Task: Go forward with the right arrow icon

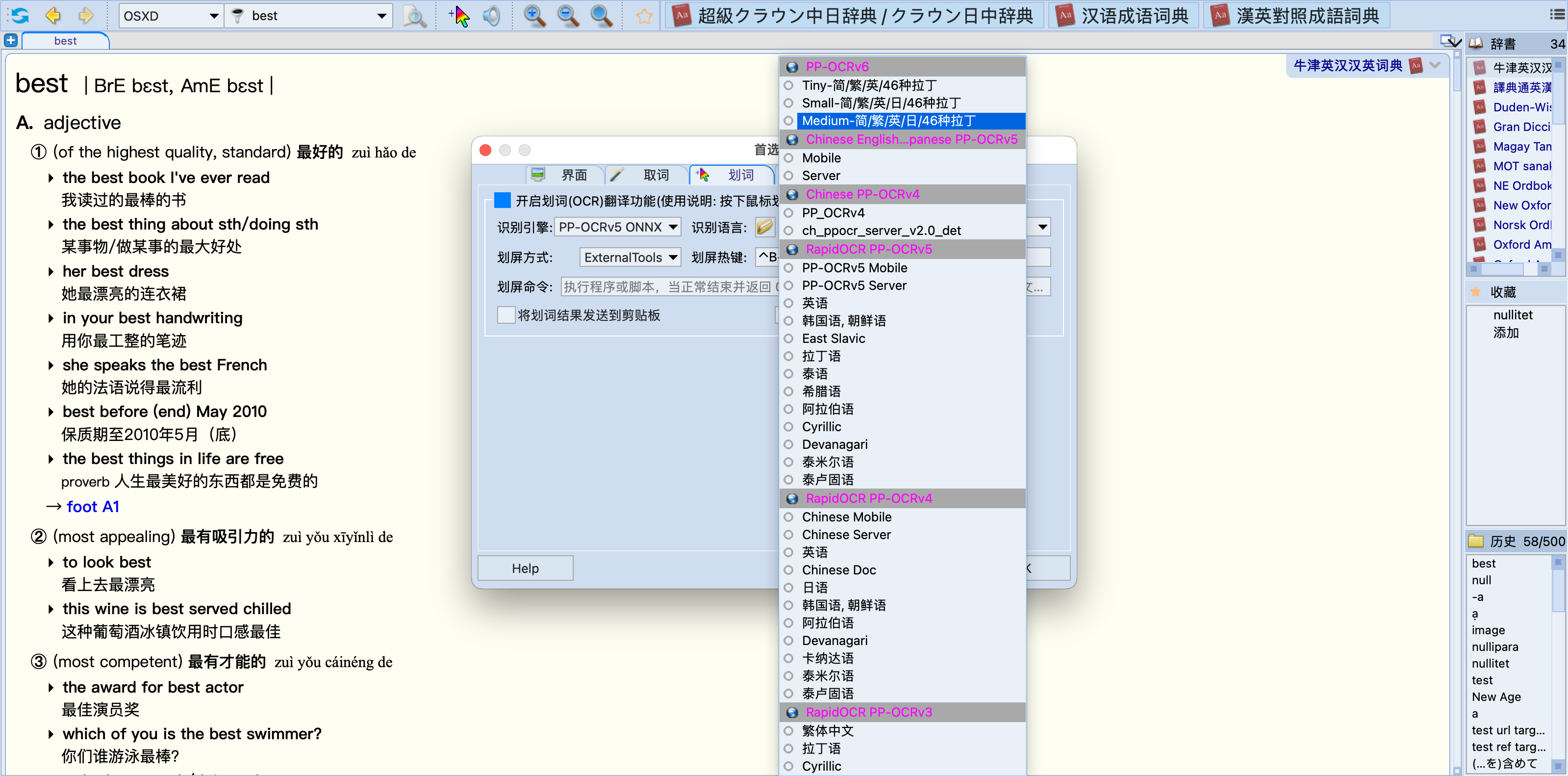Action: (x=86, y=15)
